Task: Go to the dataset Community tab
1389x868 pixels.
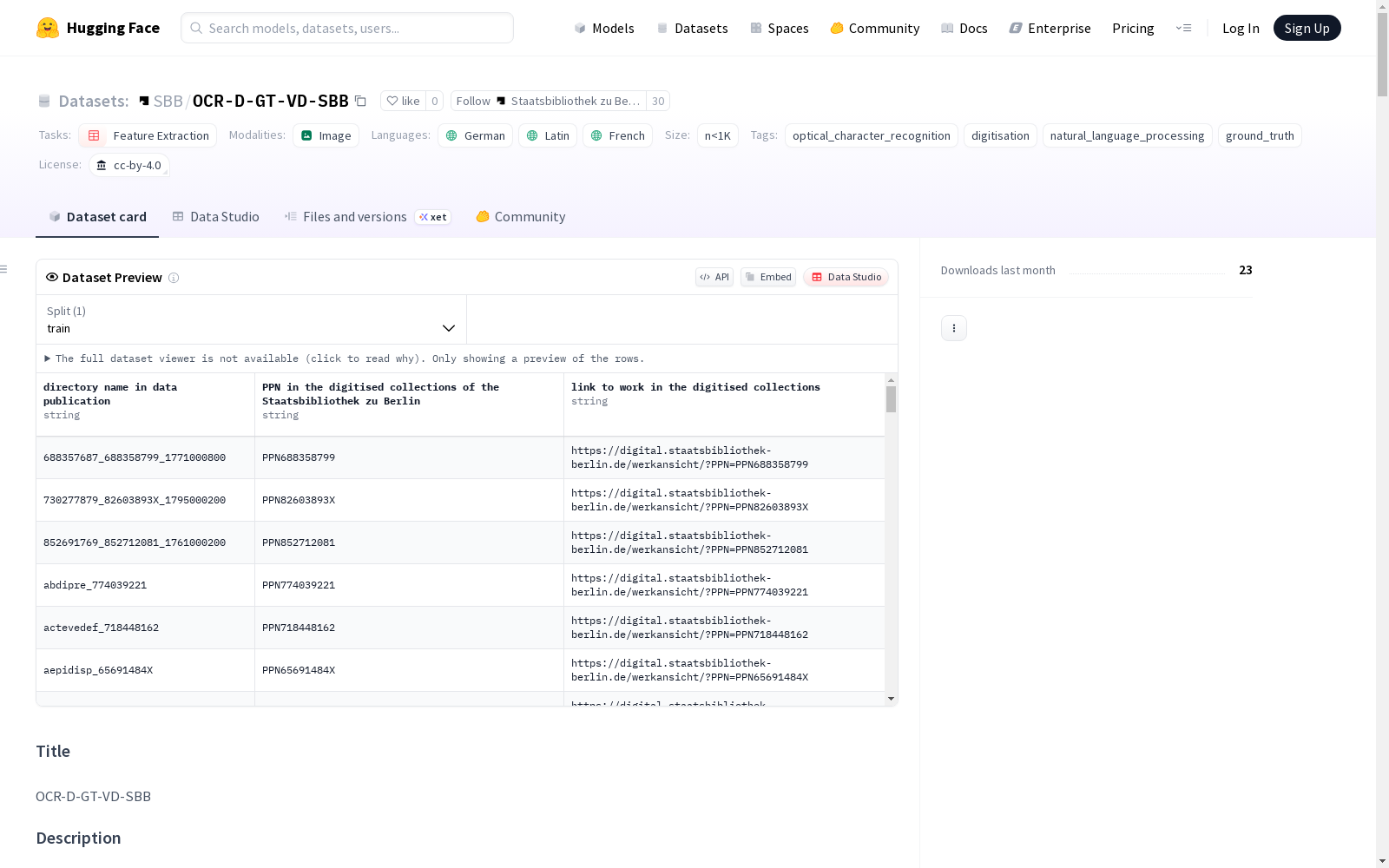Action: [x=521, y=217]
